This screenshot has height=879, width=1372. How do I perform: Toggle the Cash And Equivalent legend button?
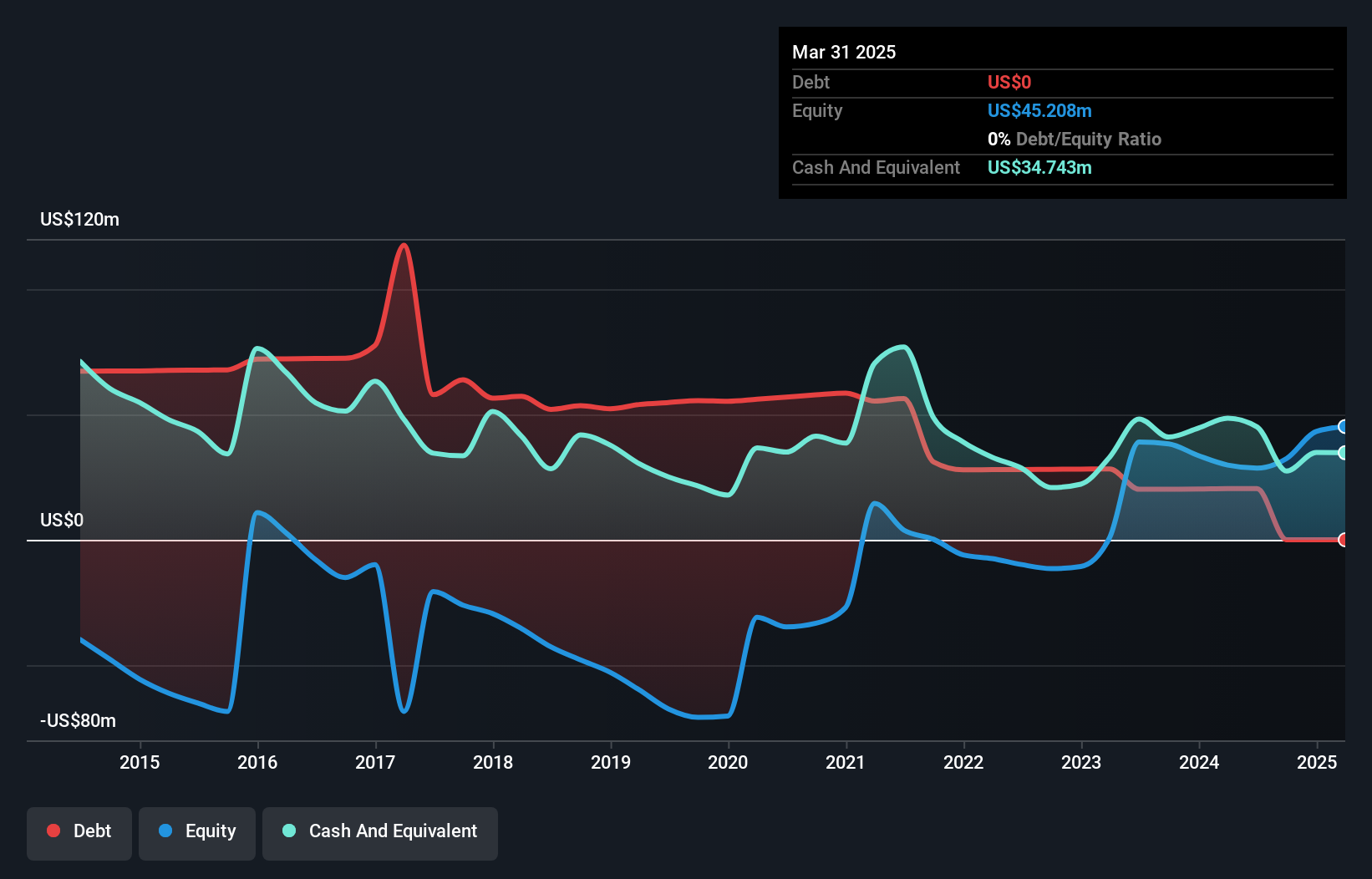point(380,833)
